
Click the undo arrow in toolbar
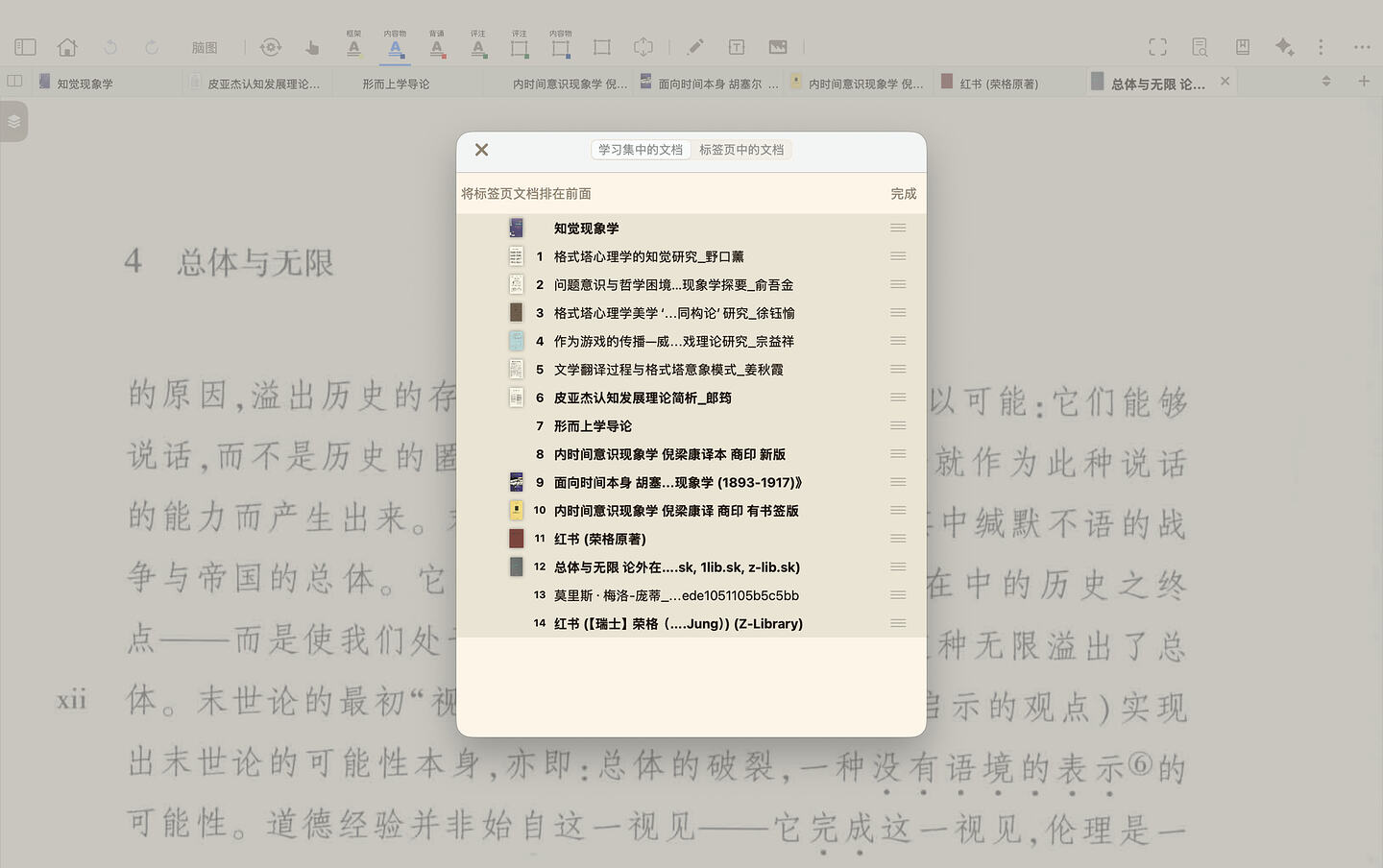110,47
